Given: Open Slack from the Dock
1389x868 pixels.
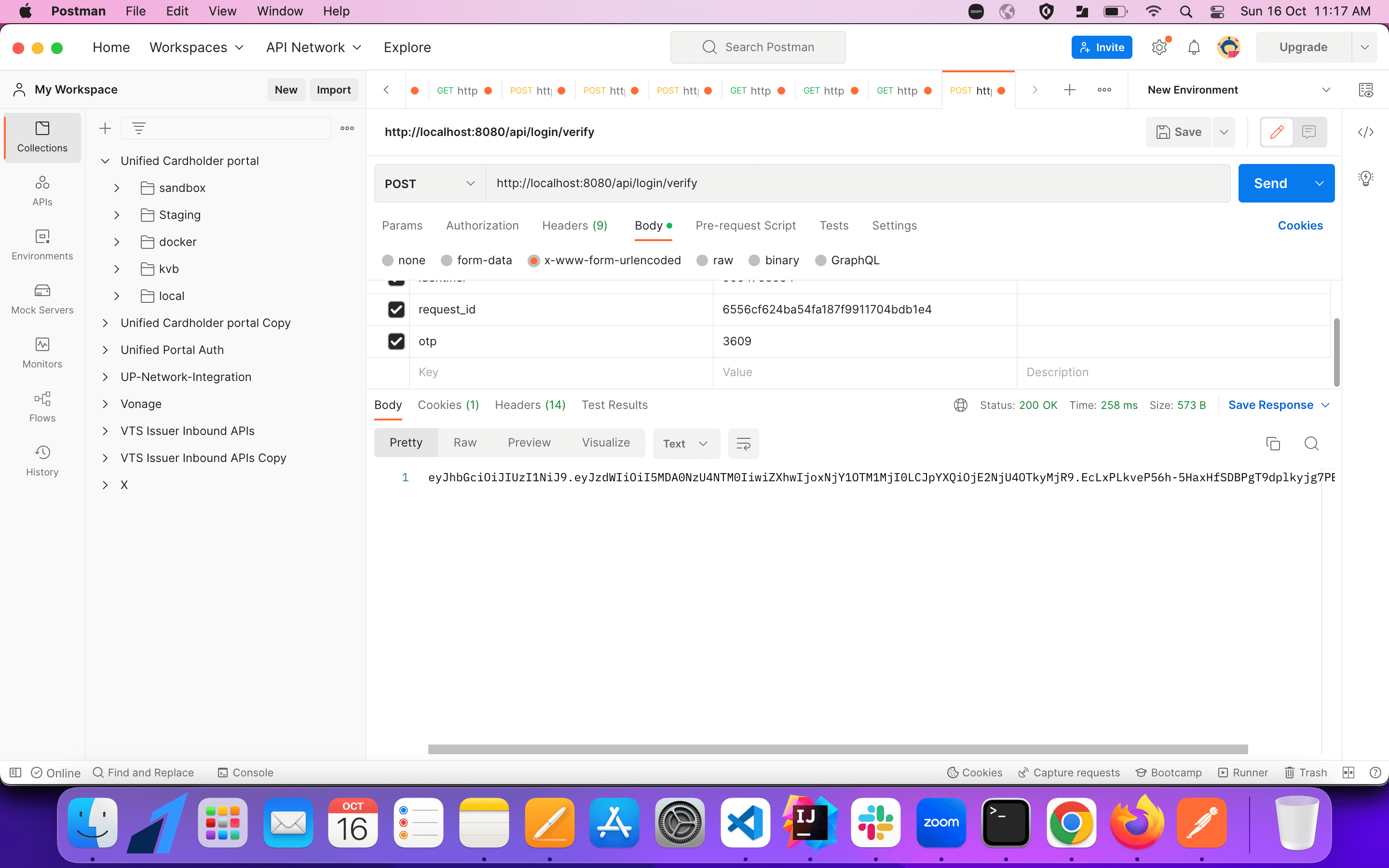Looking at the screenshot, I should pos(876,823).
